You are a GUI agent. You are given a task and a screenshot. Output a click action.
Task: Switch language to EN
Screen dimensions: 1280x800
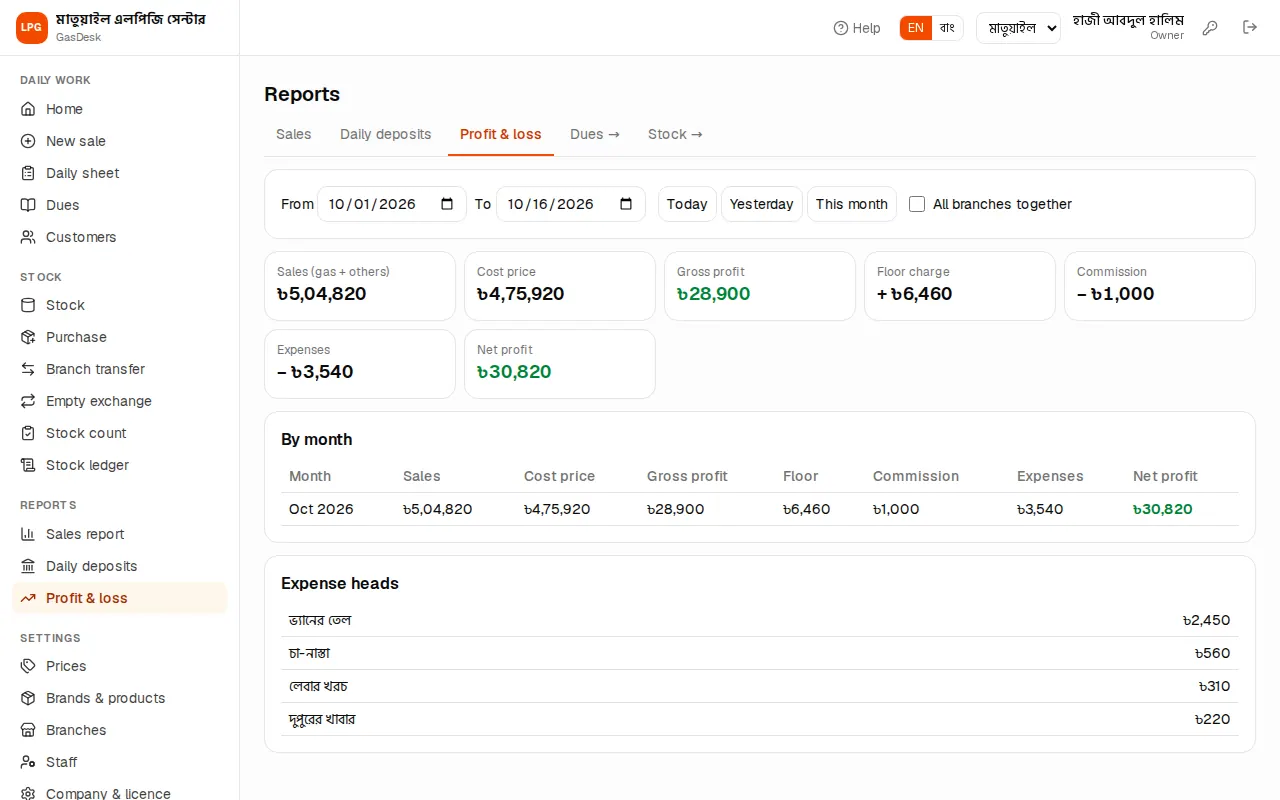pos(916,28)
